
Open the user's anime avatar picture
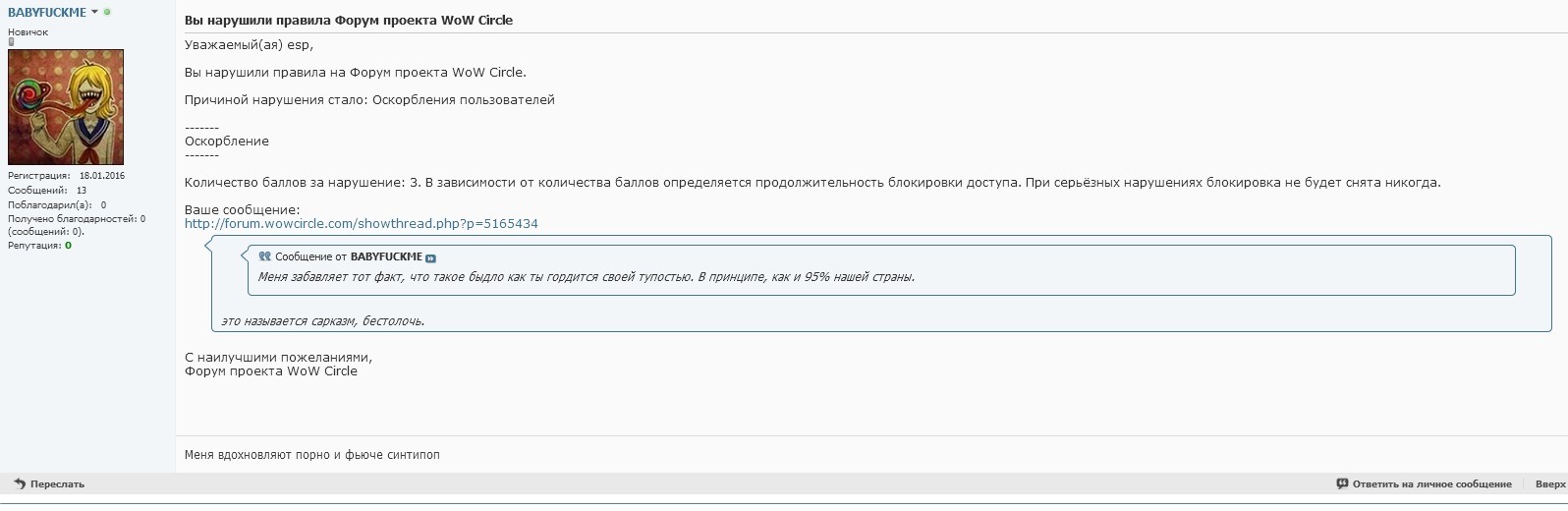[x=66, y=107]
